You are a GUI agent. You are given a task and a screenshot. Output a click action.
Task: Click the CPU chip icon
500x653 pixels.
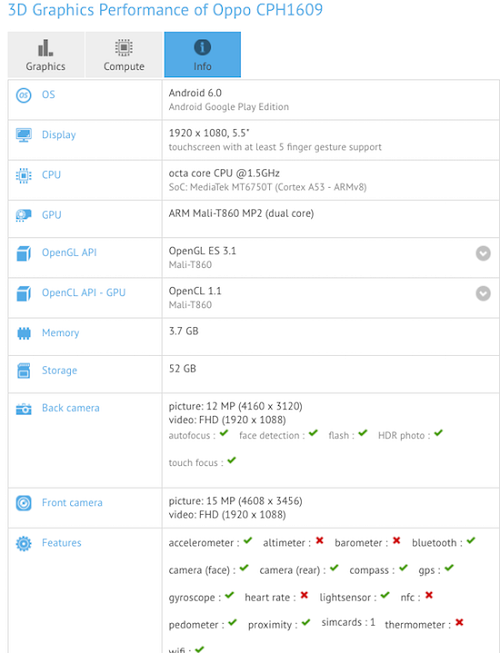pos(24,175)
